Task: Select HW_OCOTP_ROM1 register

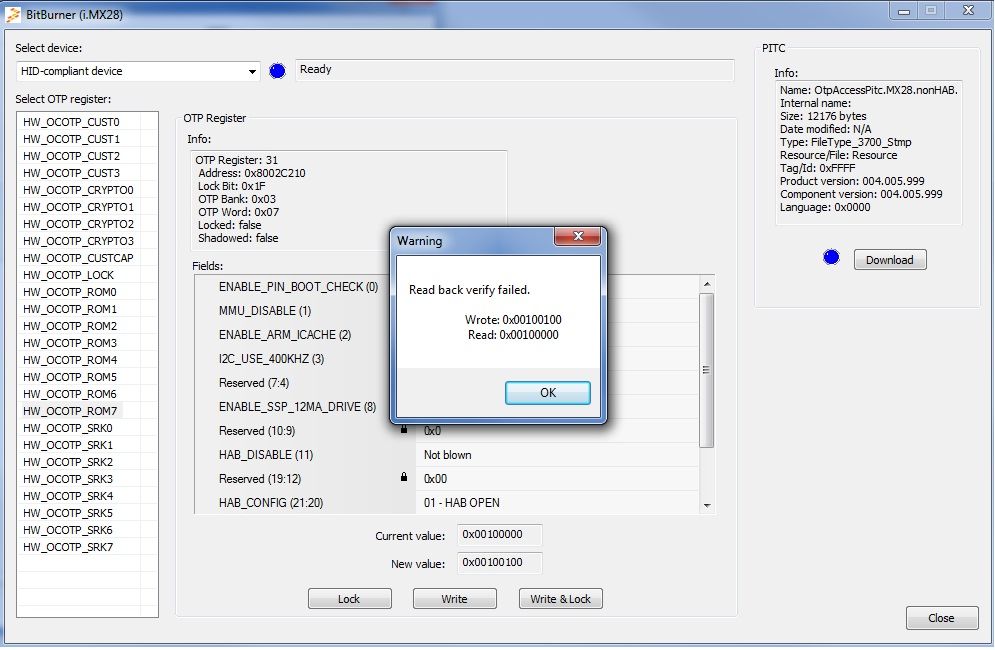Action: point(70,309)
